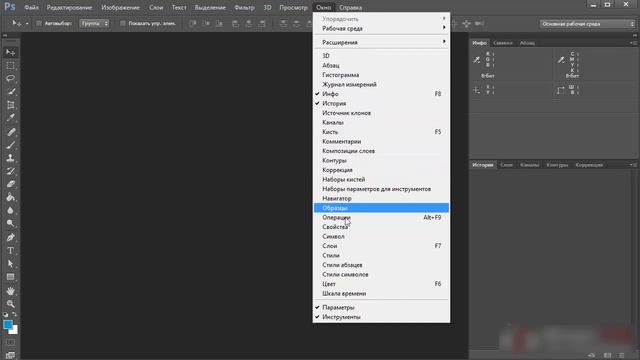Select the Paint Bucket tool
This screenshot has width=640, height=360.
tap(11, 197)
